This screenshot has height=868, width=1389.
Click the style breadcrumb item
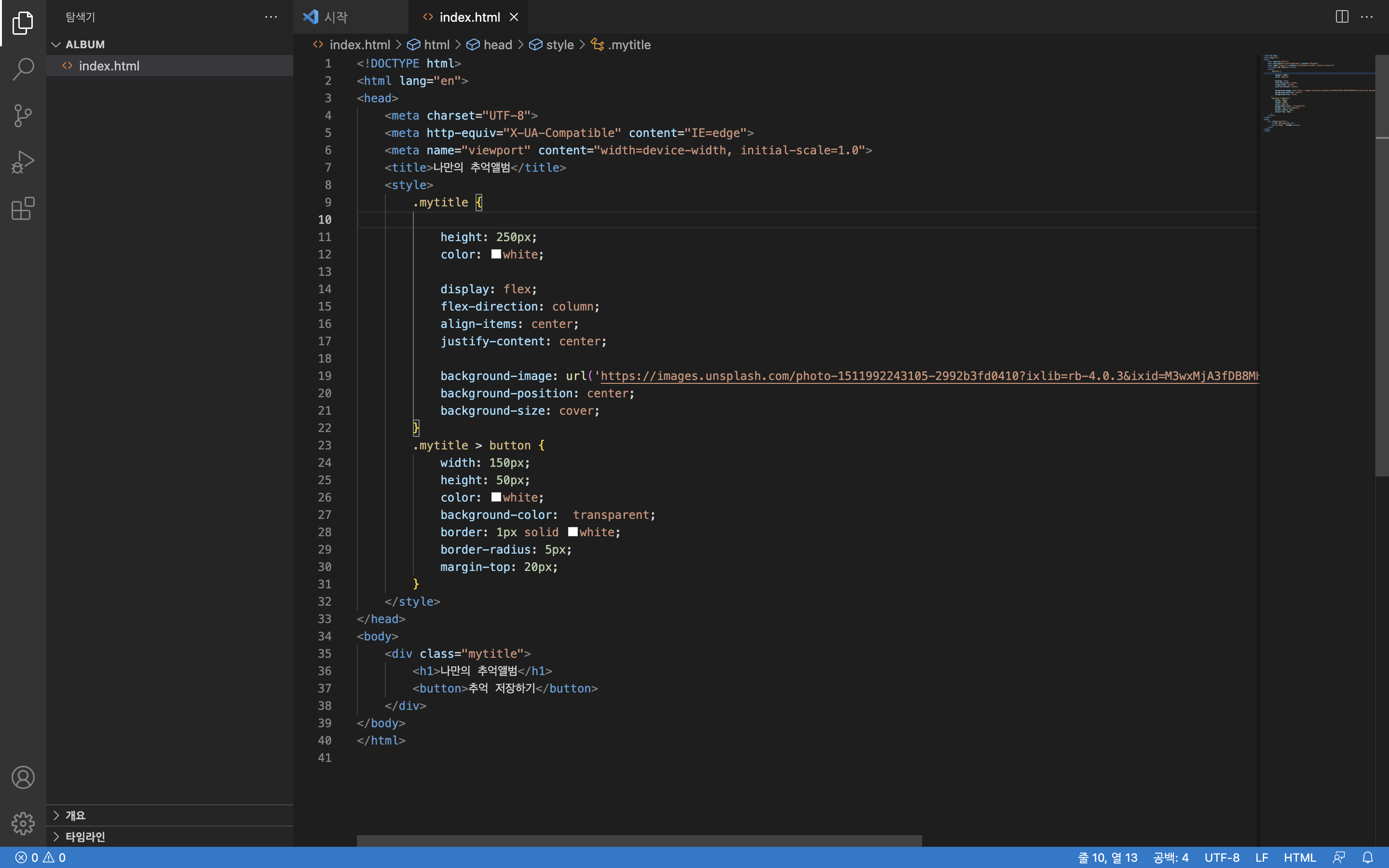(x=559, y=45)
